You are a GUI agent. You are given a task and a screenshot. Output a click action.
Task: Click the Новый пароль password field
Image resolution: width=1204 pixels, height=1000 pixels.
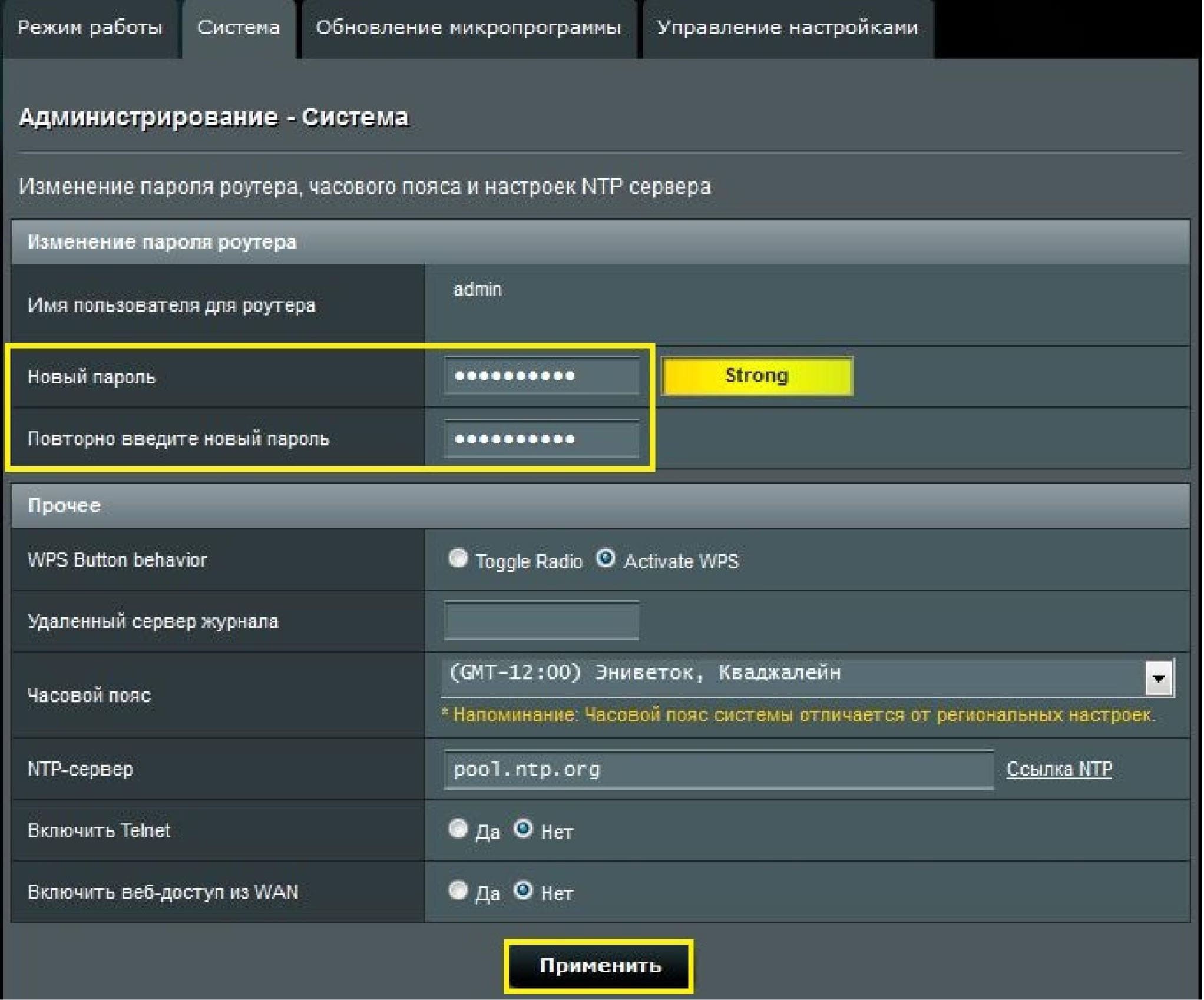(541, 376)
